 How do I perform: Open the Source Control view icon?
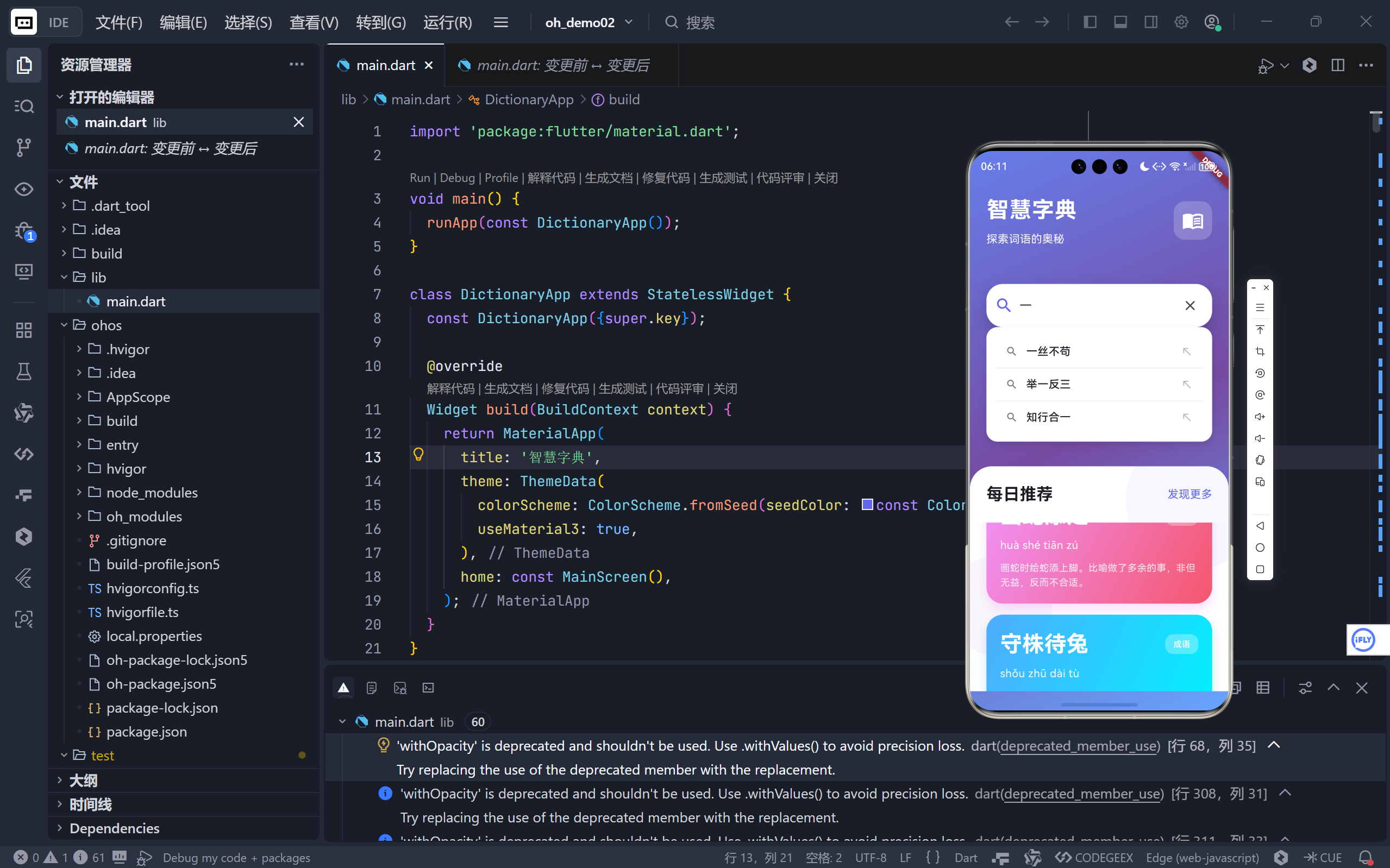(x=23, y=148)
